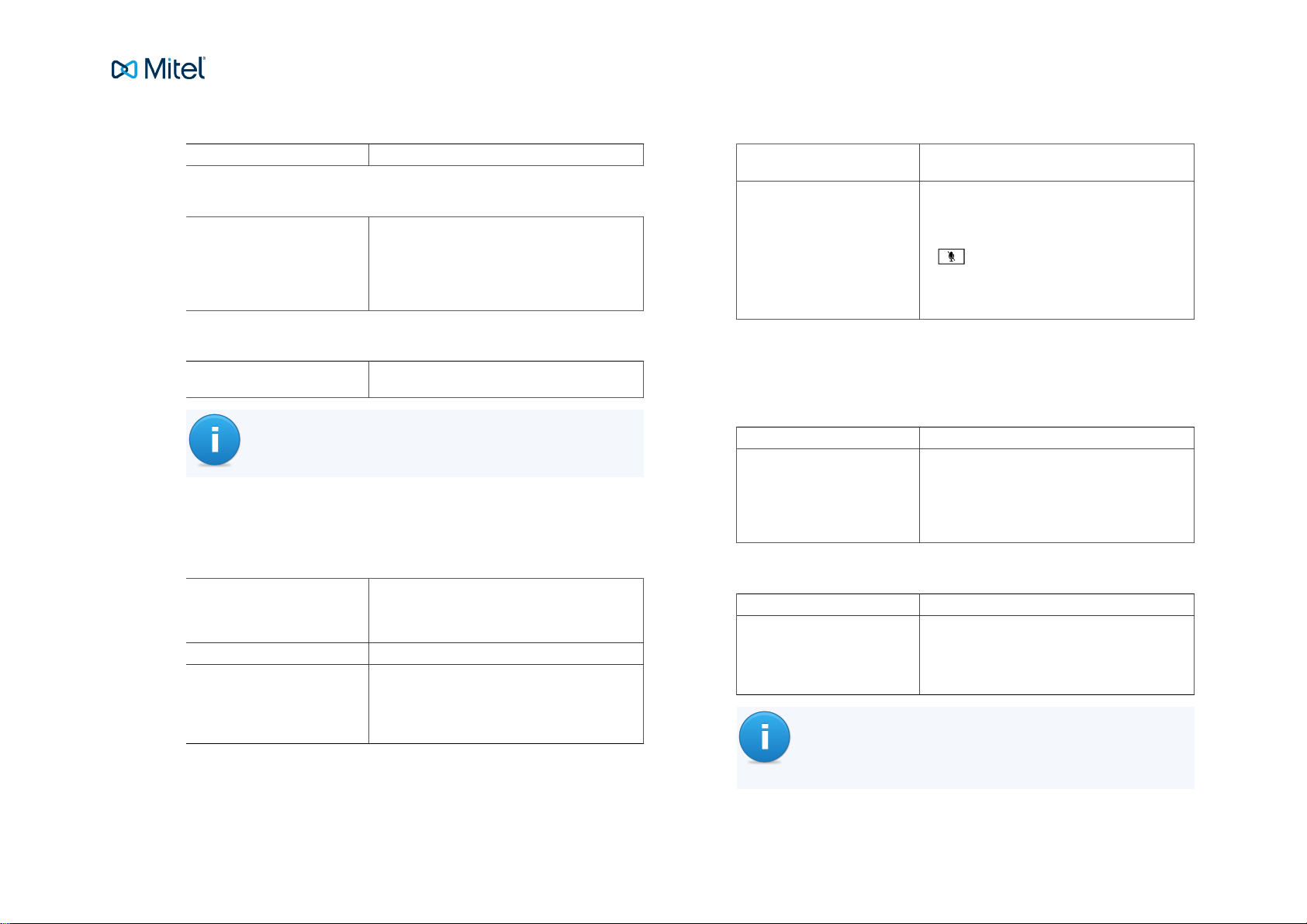Select the table cell containing the microphone icon

coord(1056,250)
